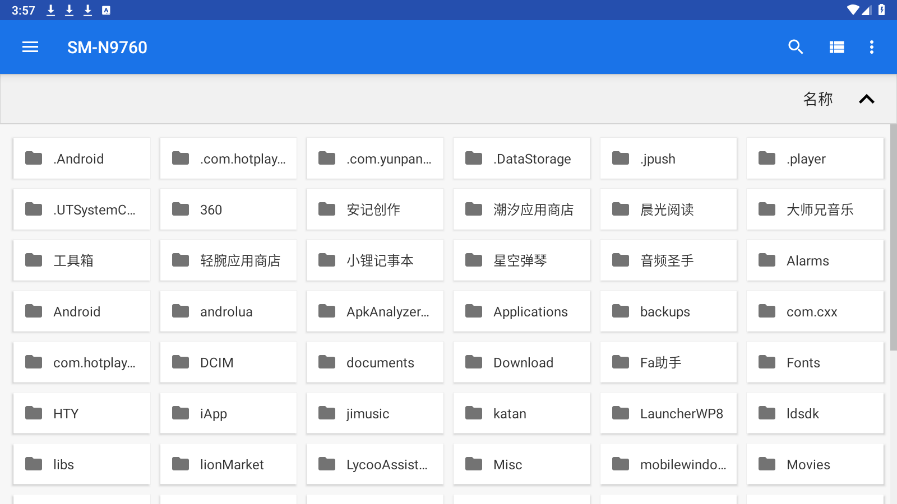Open the .Android hidden folder

(81, 158)
